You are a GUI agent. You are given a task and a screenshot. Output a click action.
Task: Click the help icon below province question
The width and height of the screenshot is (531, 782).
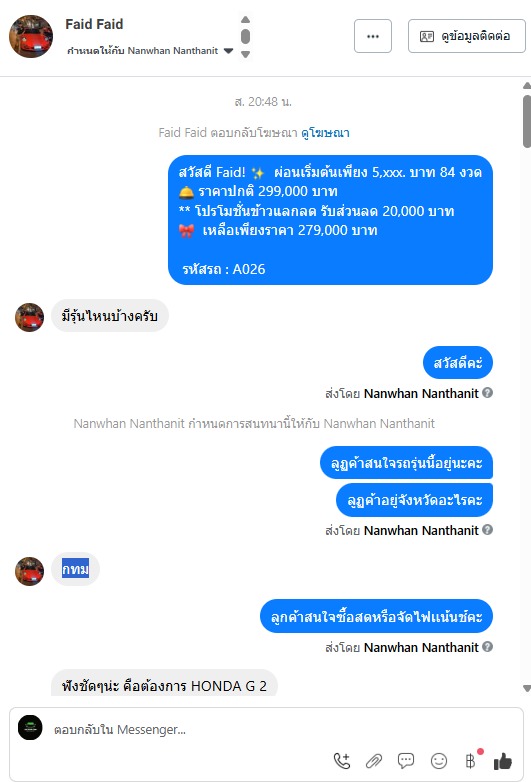pyautogui.click(x=488, y=530)
